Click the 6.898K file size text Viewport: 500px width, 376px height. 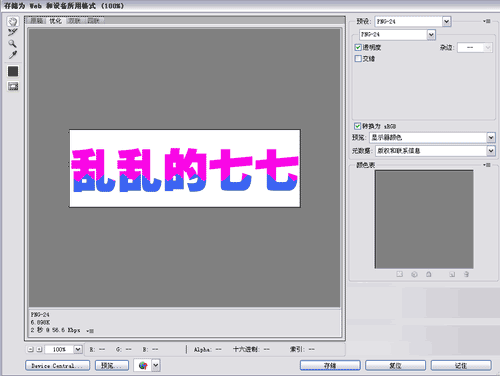point(40,322)
